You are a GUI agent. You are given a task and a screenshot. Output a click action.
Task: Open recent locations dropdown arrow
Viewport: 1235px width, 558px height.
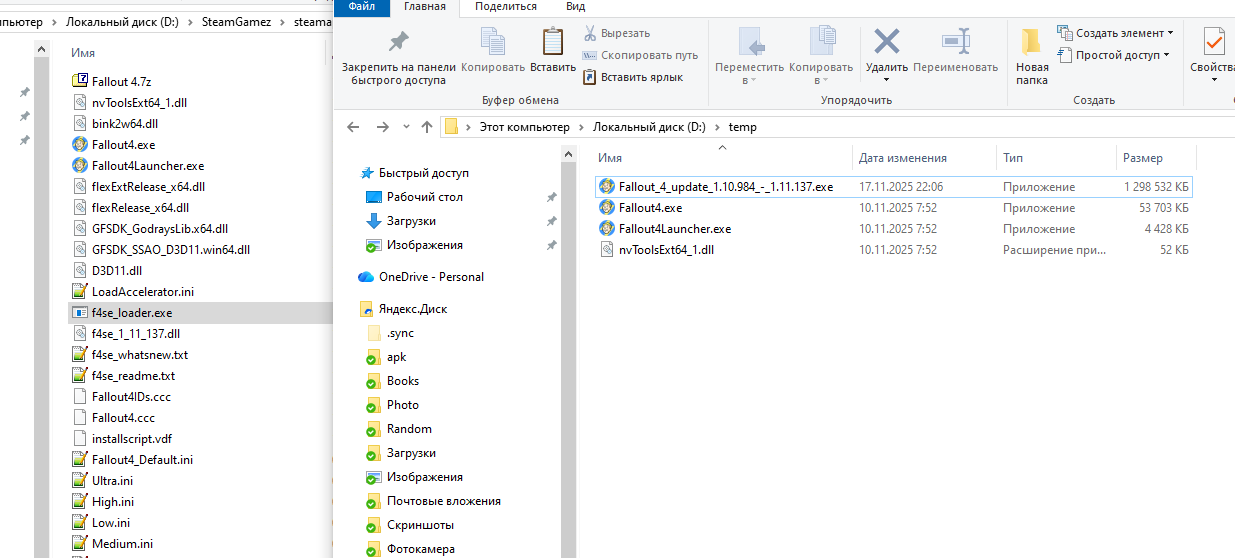click(405, 127)
